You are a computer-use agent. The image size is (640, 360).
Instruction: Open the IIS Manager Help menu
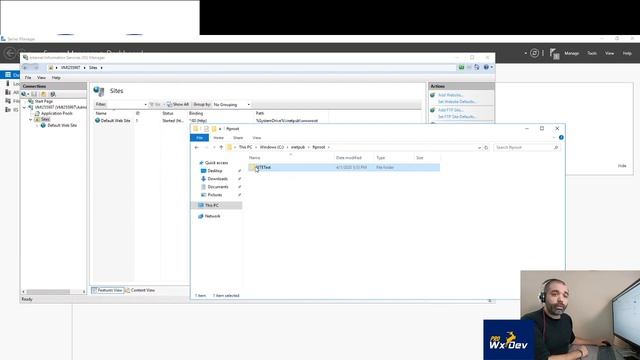click(x=56, y=78)
